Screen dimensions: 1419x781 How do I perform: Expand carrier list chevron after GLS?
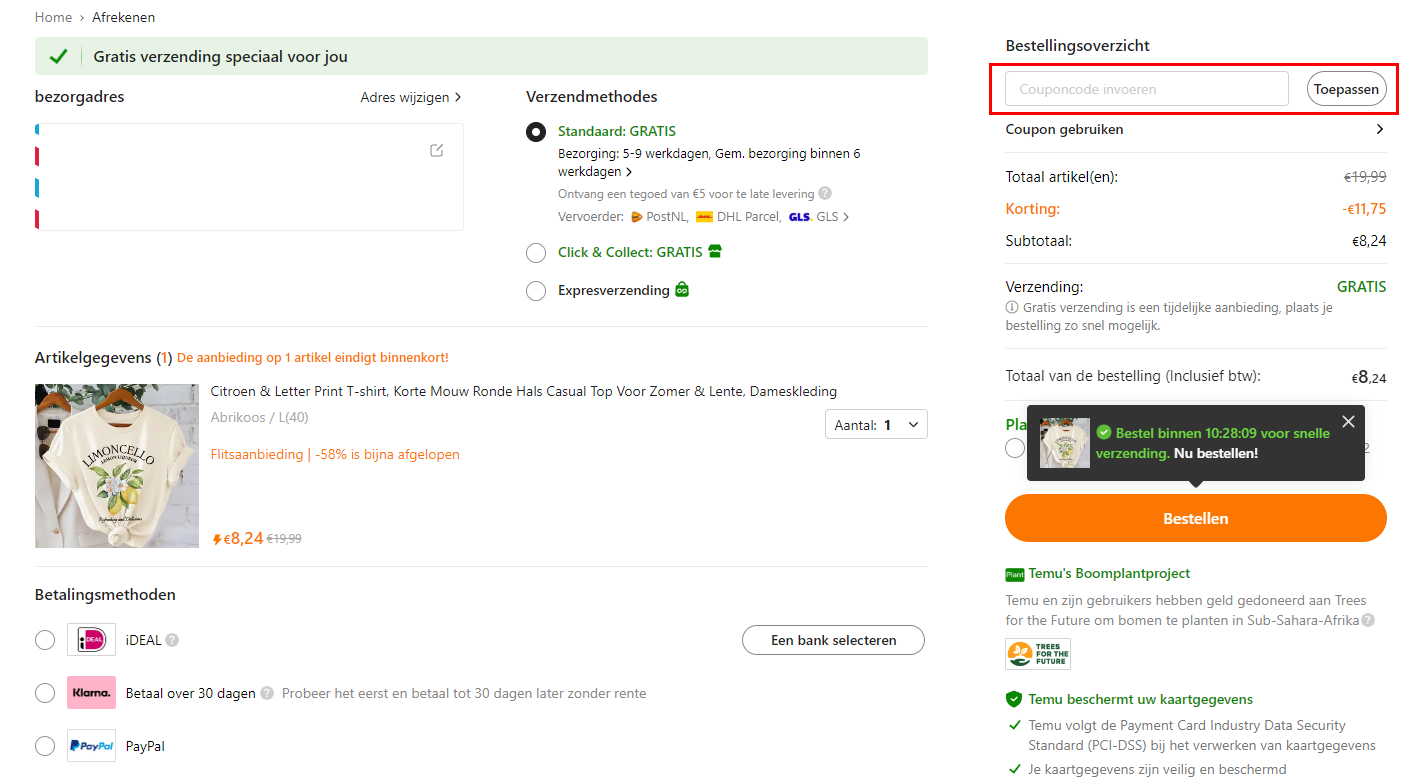pos(846,217)
